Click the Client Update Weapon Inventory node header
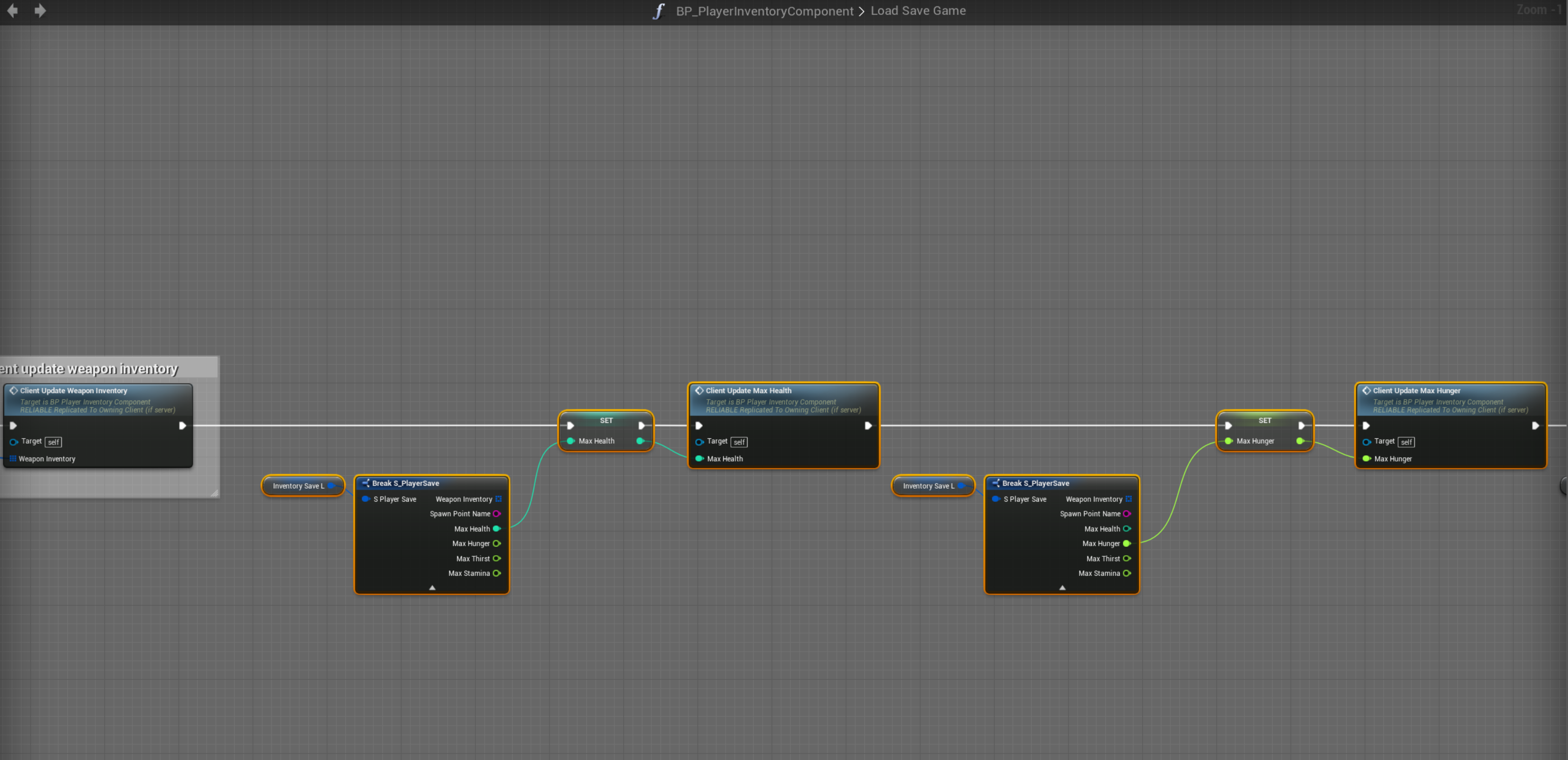Image resolution: width=1568 pixels, height=760 pixels. 74,391
